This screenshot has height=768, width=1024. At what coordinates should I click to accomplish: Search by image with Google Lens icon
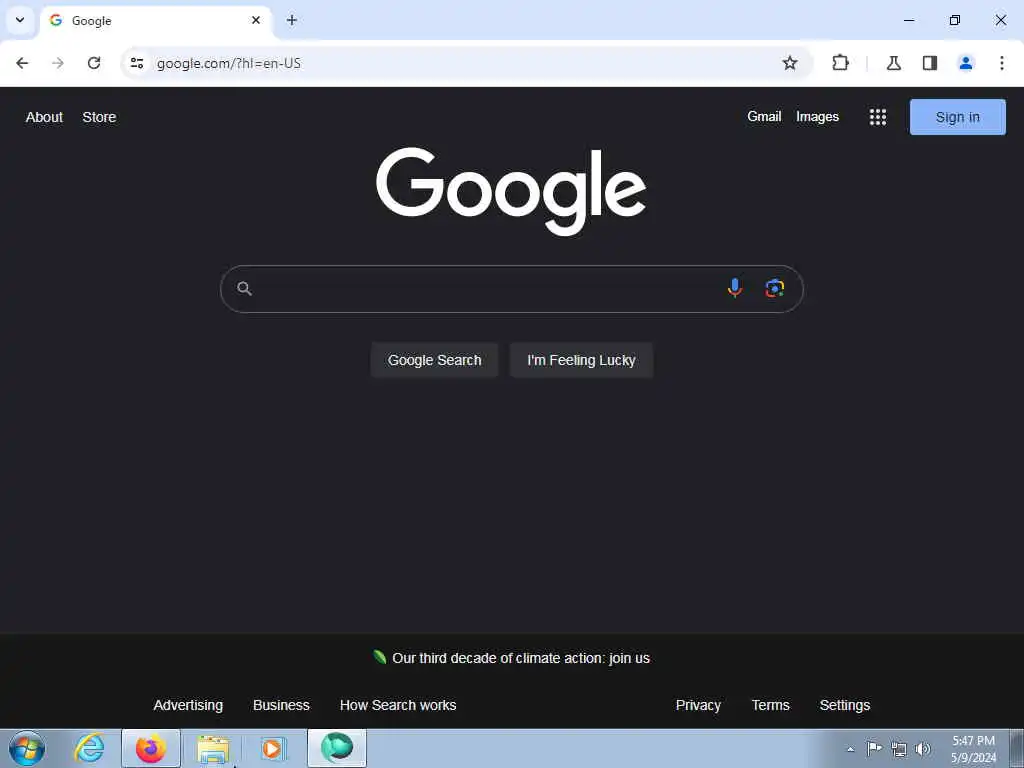(x=775, y=288)
